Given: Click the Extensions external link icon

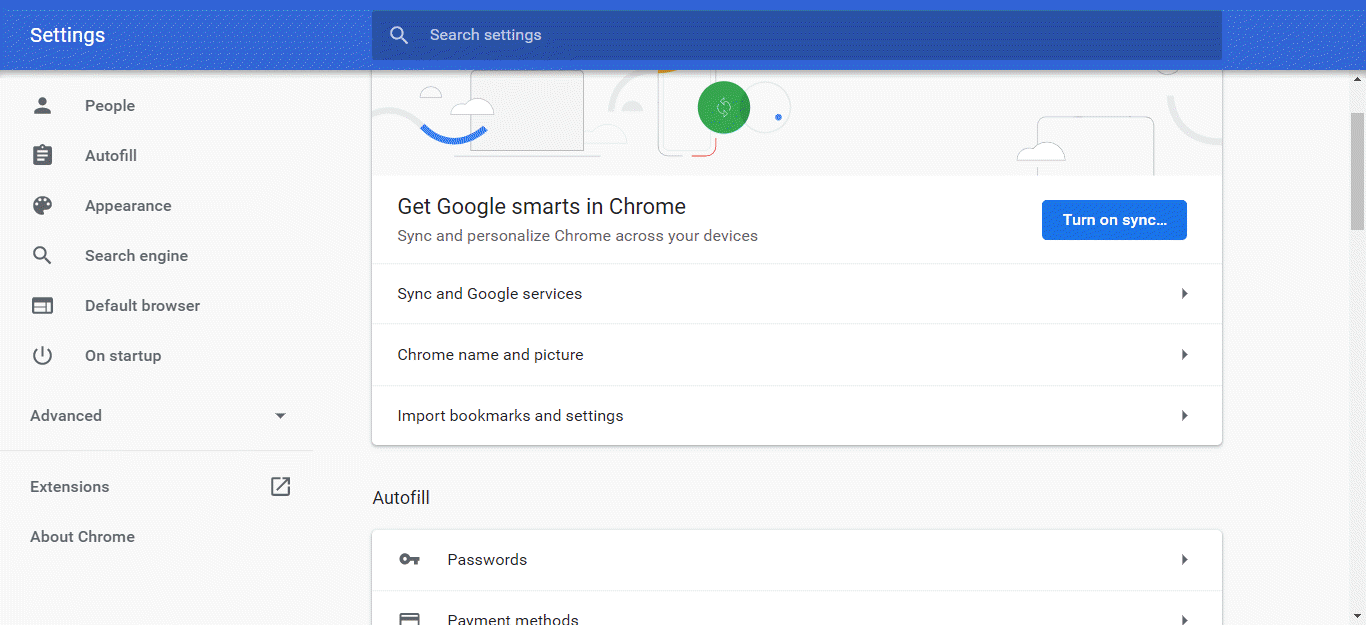Looking at the screenshot, I should coord(280,486).
